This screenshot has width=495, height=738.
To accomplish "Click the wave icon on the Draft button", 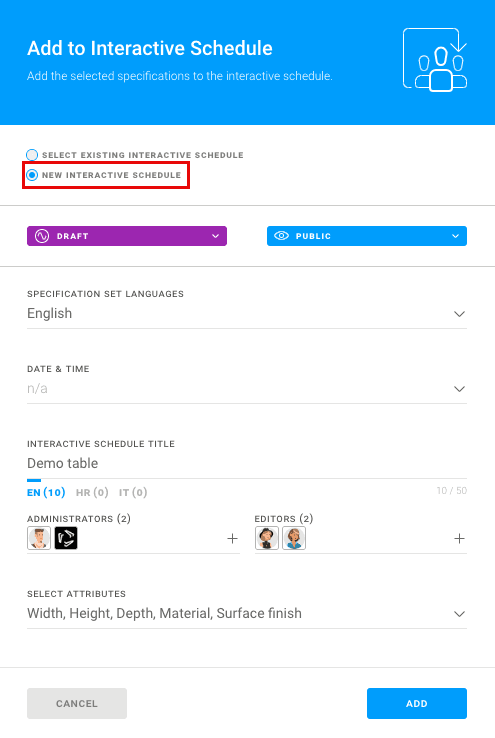I will point(42,236).
